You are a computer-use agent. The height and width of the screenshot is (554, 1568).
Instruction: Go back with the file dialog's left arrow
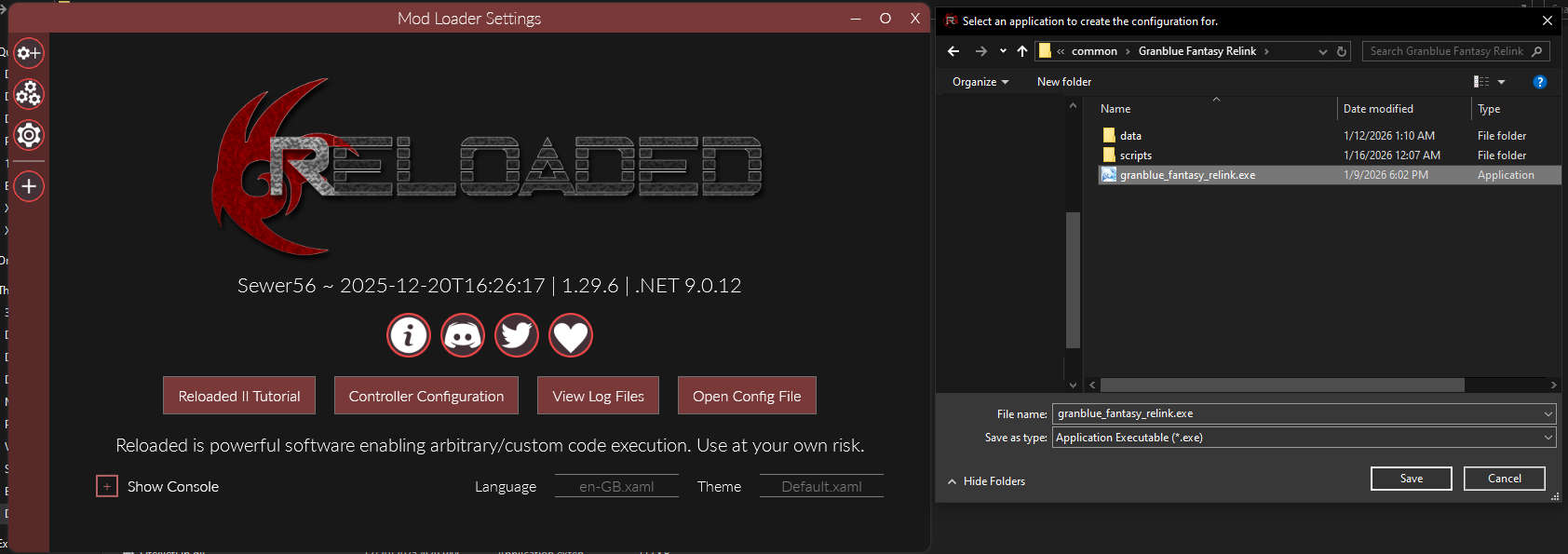point(953,51)
